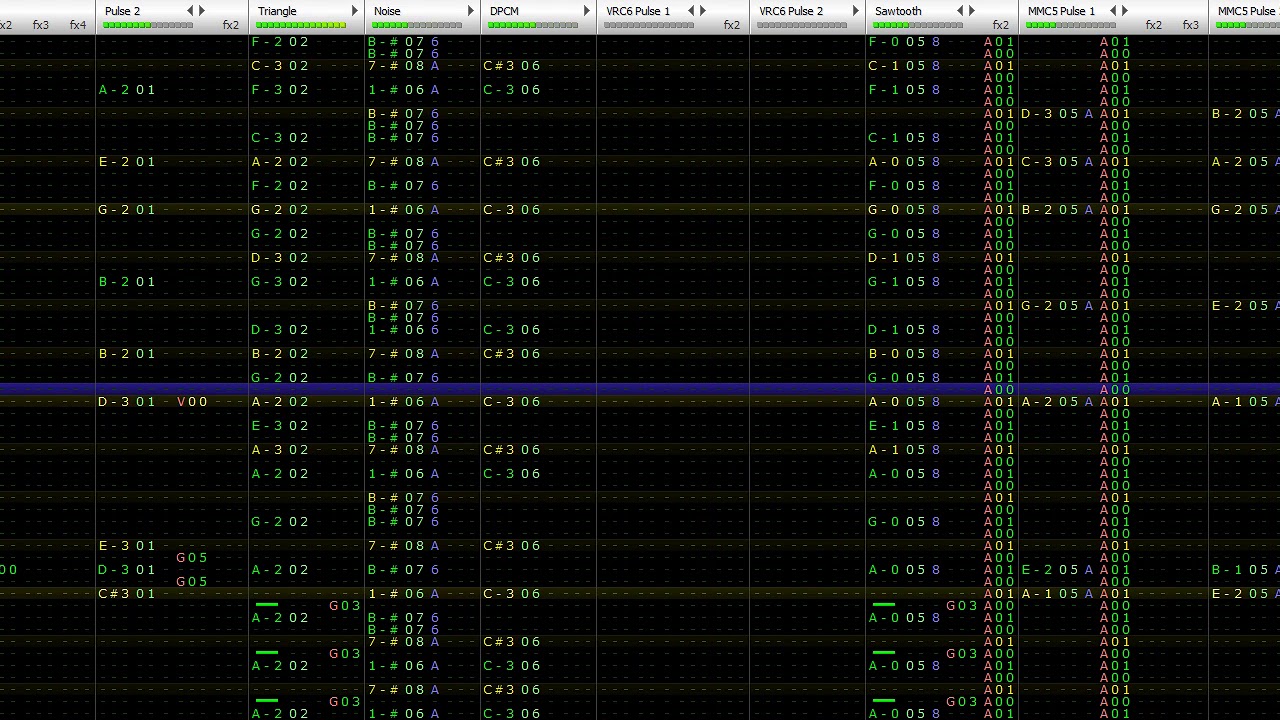This screenshot has height=720, width=1280.
Task: Select note A-1 05 A in MMC5 Pulse 1
Action: (x=1057, y=594)
